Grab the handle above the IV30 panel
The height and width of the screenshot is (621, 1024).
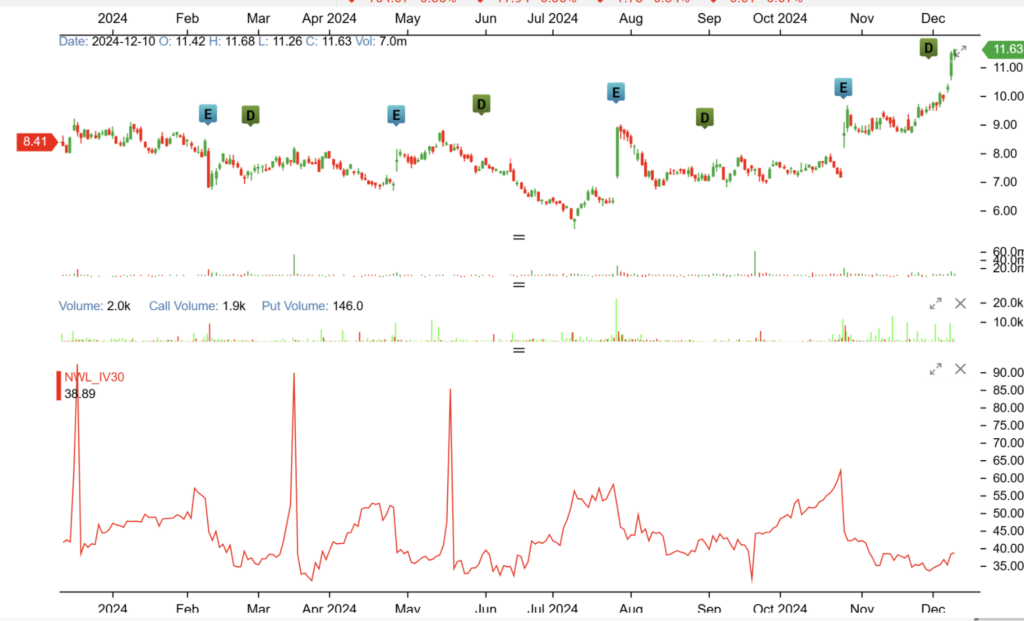[x=519, y=351]
